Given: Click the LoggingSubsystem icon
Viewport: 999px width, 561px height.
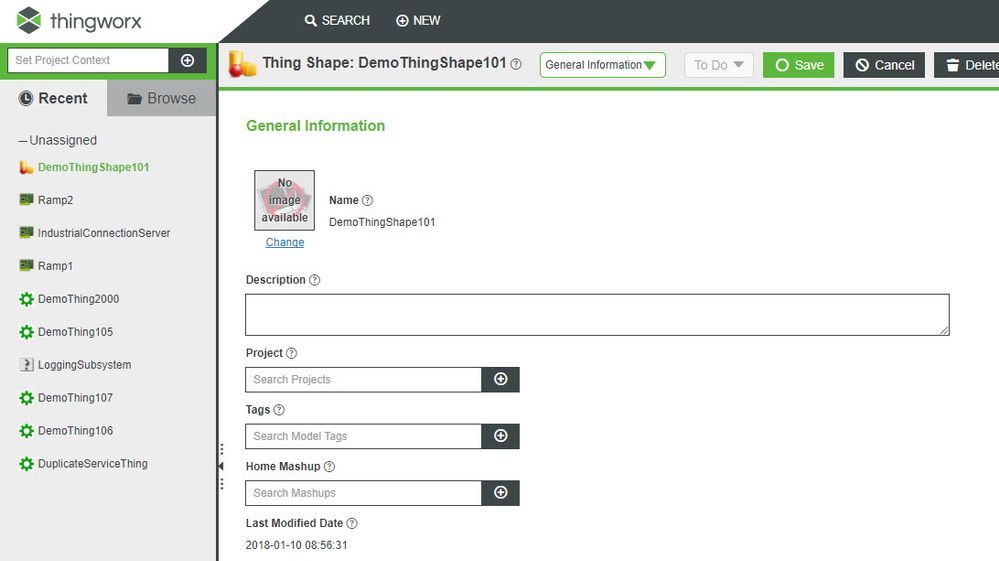Looking at the screenshot, I should coord(26,365).
